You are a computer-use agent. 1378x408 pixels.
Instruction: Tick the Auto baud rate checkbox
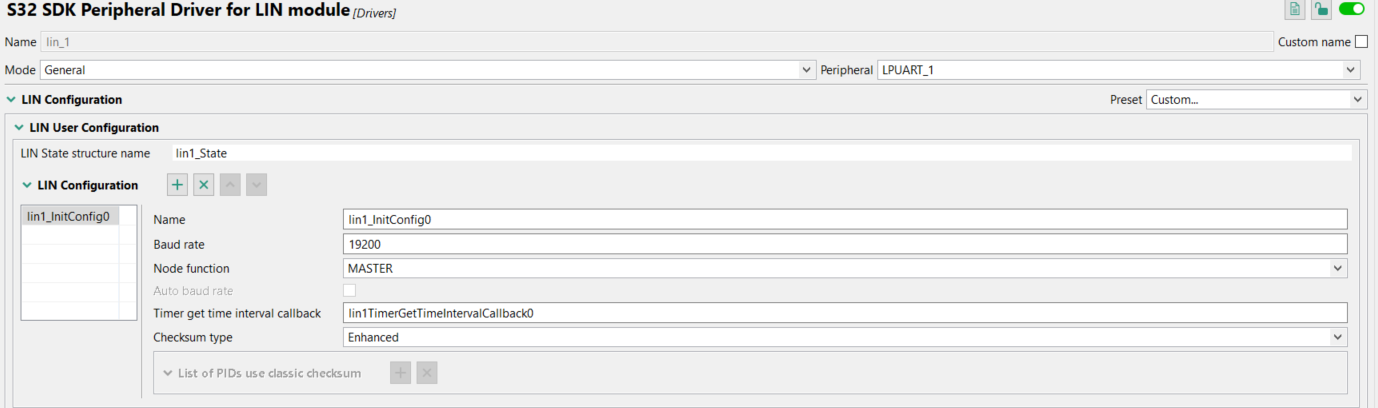coord(349,291)
